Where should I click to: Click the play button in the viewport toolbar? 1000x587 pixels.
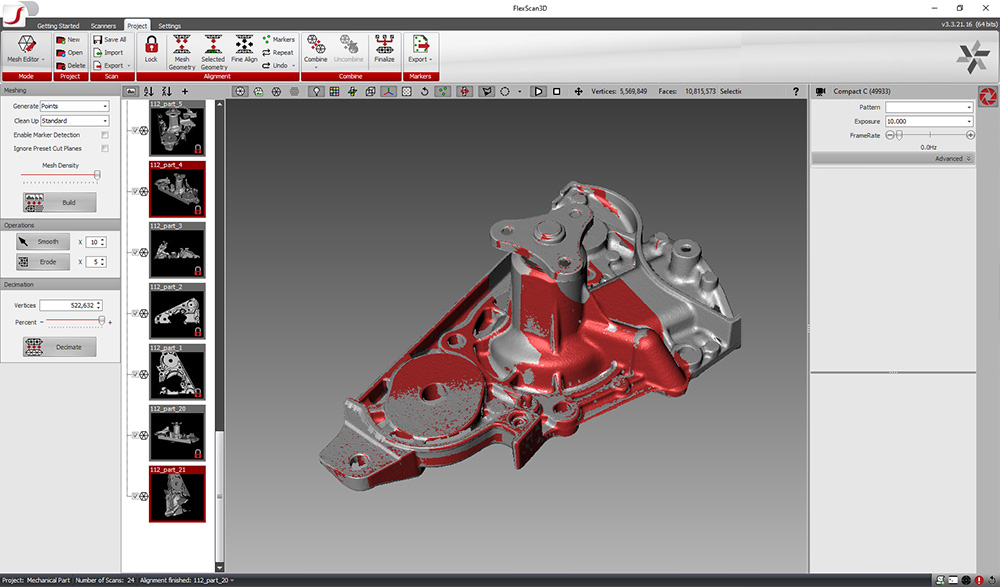coord(538,91)
